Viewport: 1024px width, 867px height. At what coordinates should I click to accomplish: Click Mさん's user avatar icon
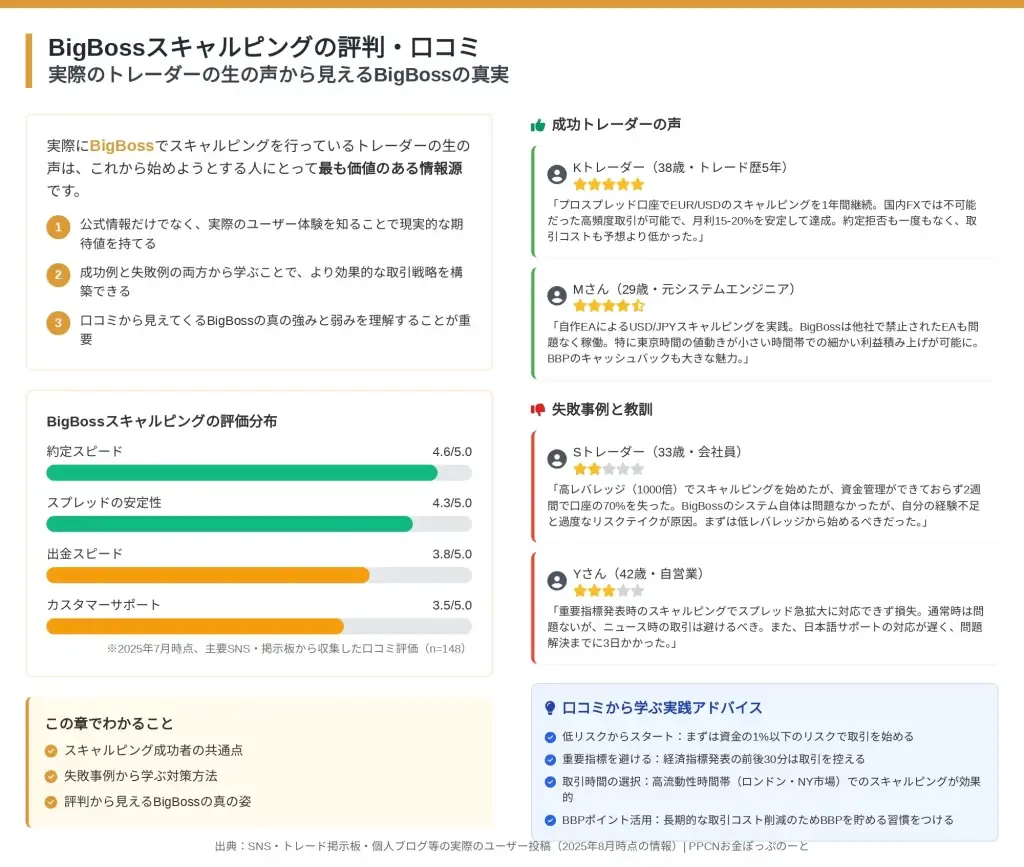click(x=557, y=296)
